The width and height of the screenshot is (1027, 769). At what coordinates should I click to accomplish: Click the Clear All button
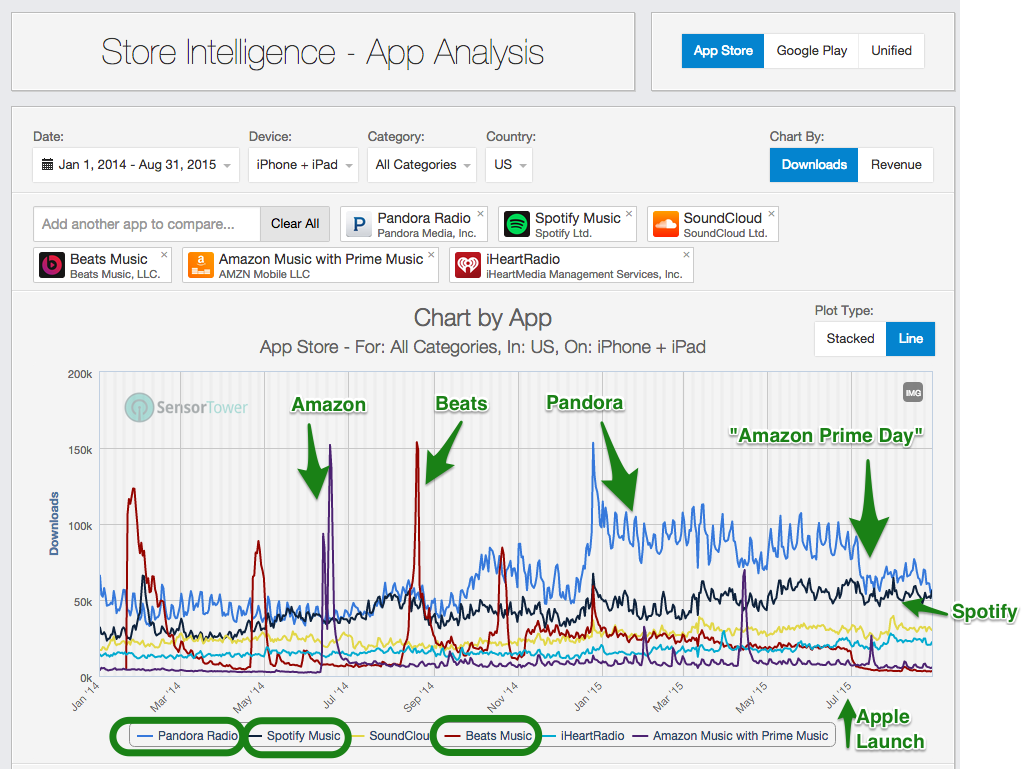(x=295, y=224)
